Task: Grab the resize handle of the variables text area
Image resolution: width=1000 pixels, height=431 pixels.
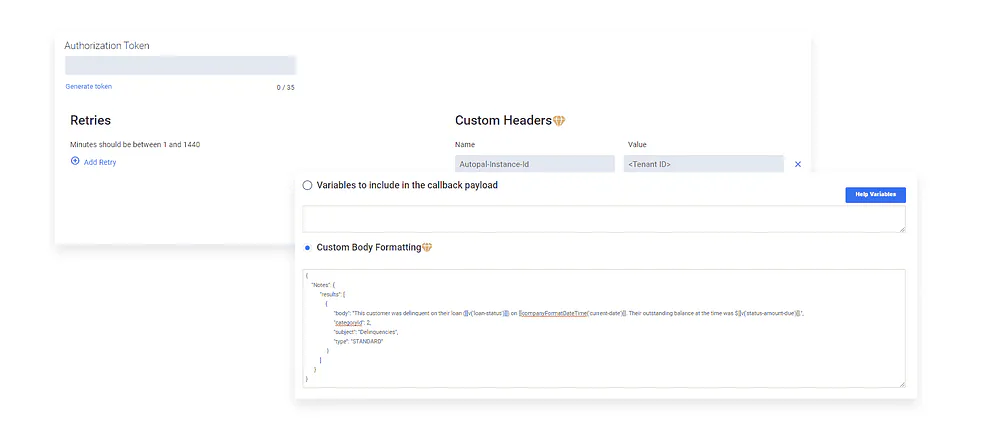Action: point(902,229)
